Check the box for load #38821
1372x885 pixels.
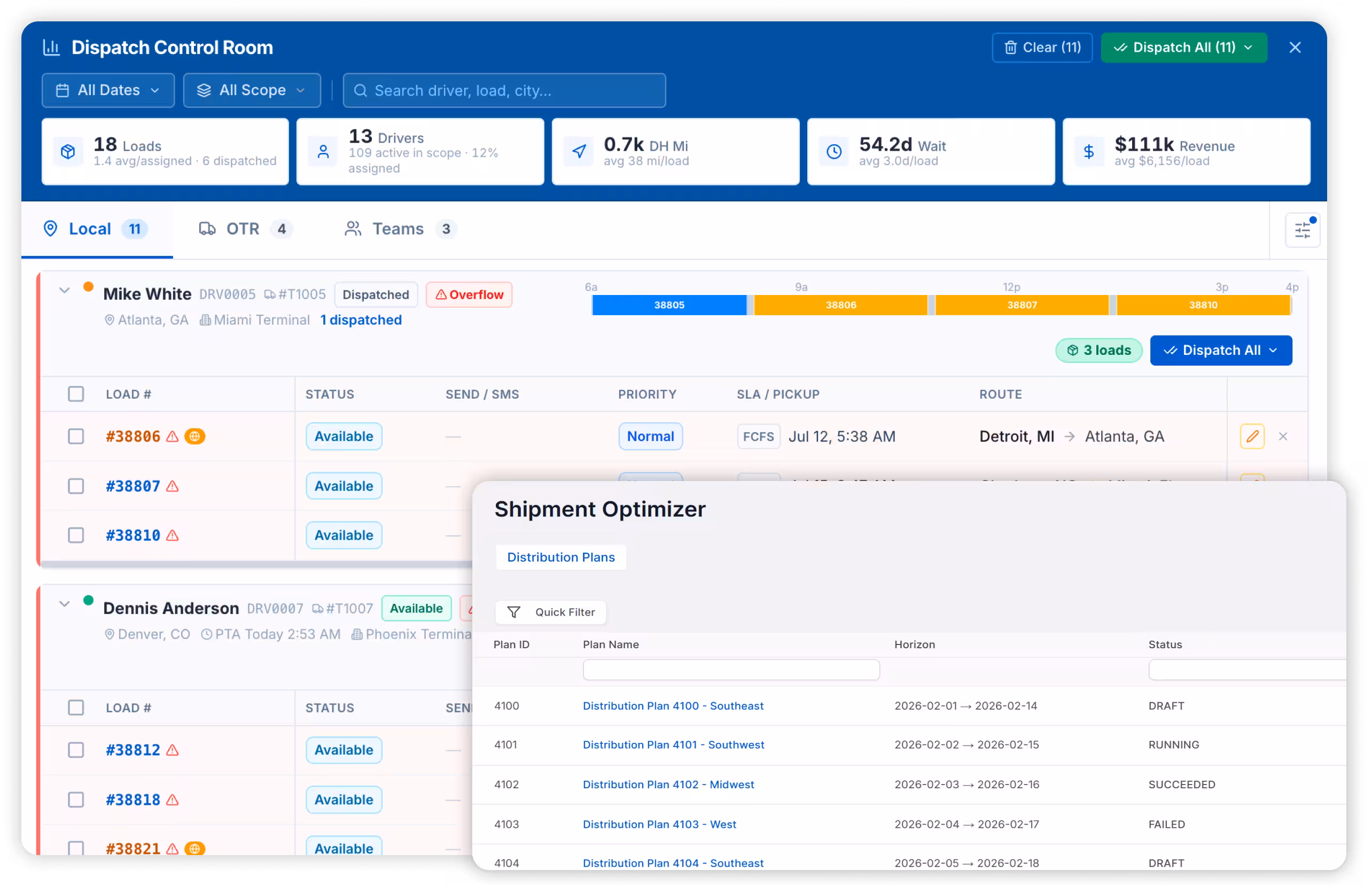click(76, 848)
